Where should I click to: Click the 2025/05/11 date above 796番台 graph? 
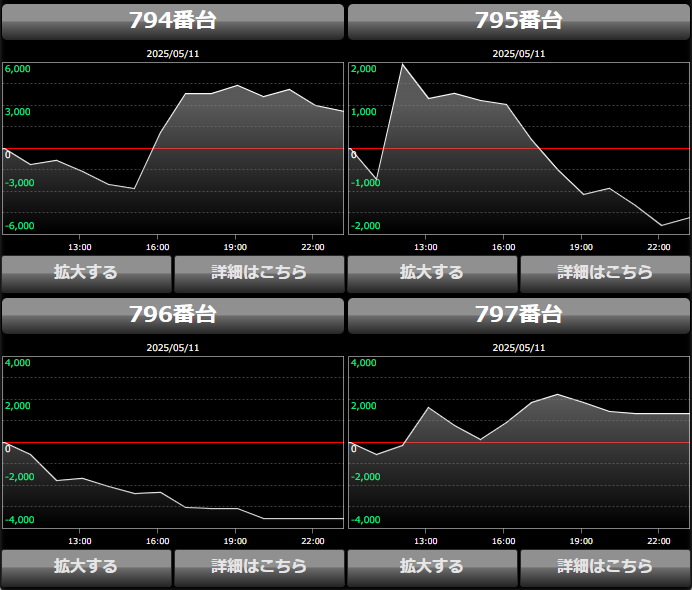pos(173,348)
